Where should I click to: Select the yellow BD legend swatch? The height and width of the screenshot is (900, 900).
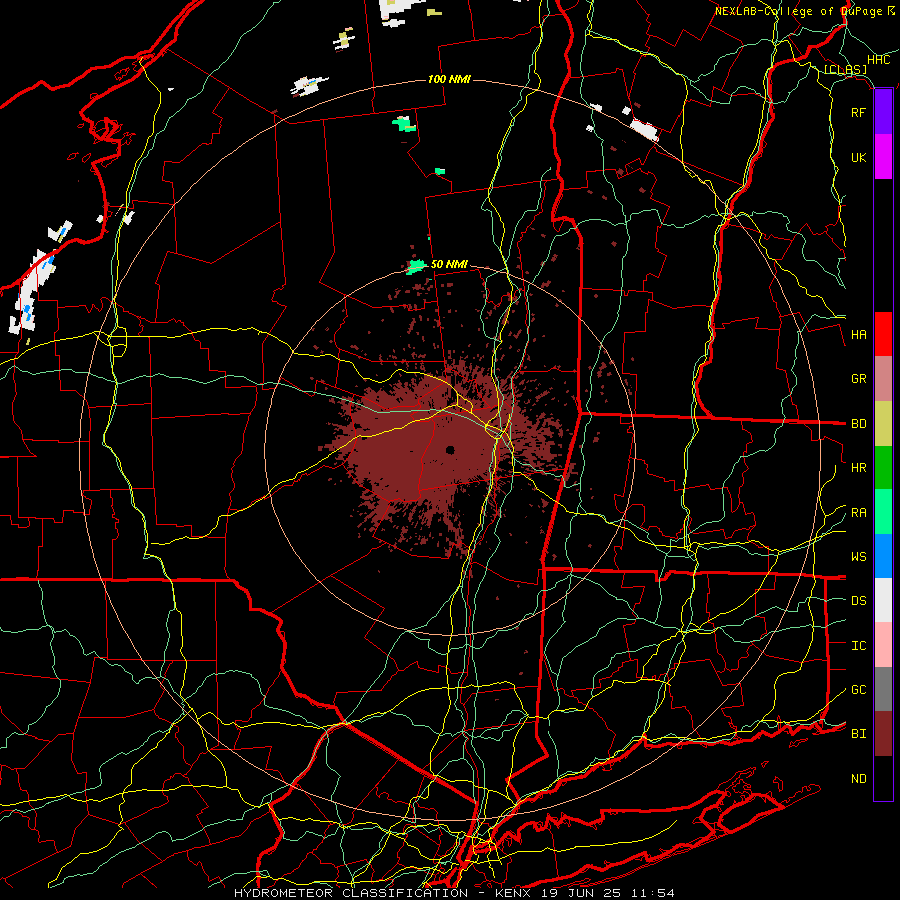(x=883, y=424)
